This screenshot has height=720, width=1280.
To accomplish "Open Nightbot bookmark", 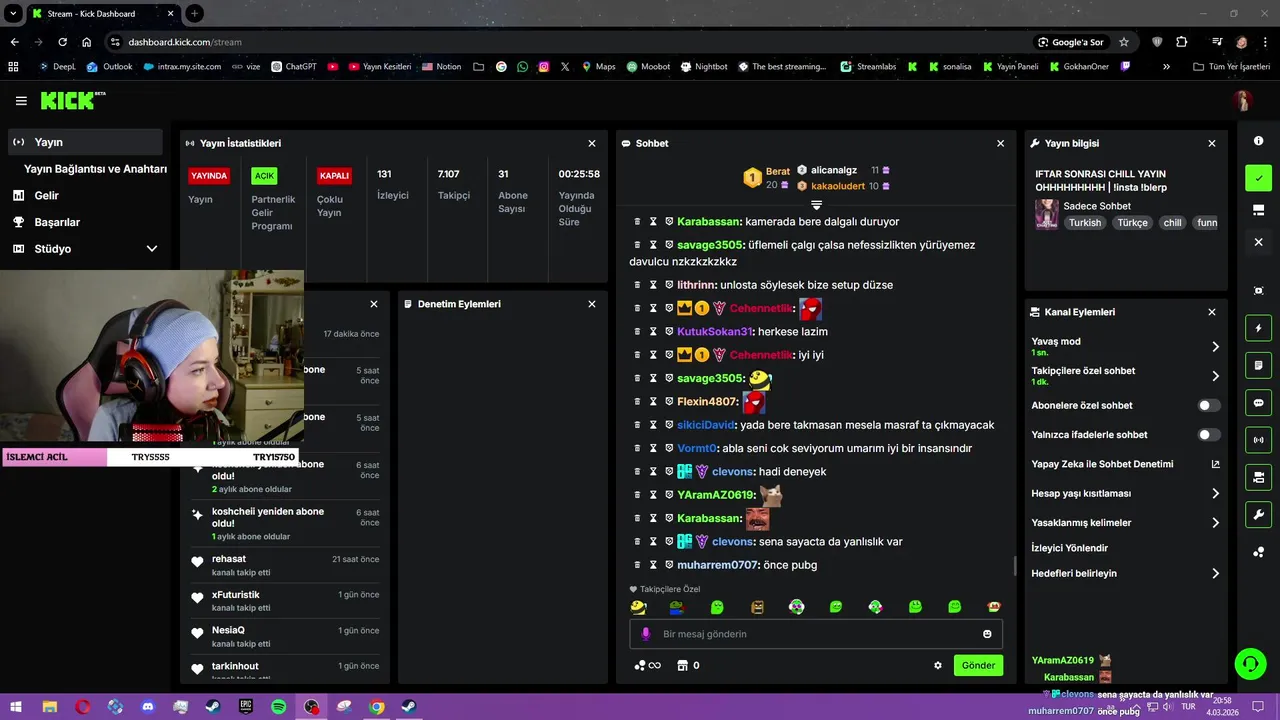I will pyautogui.click(x=704, y=67).
